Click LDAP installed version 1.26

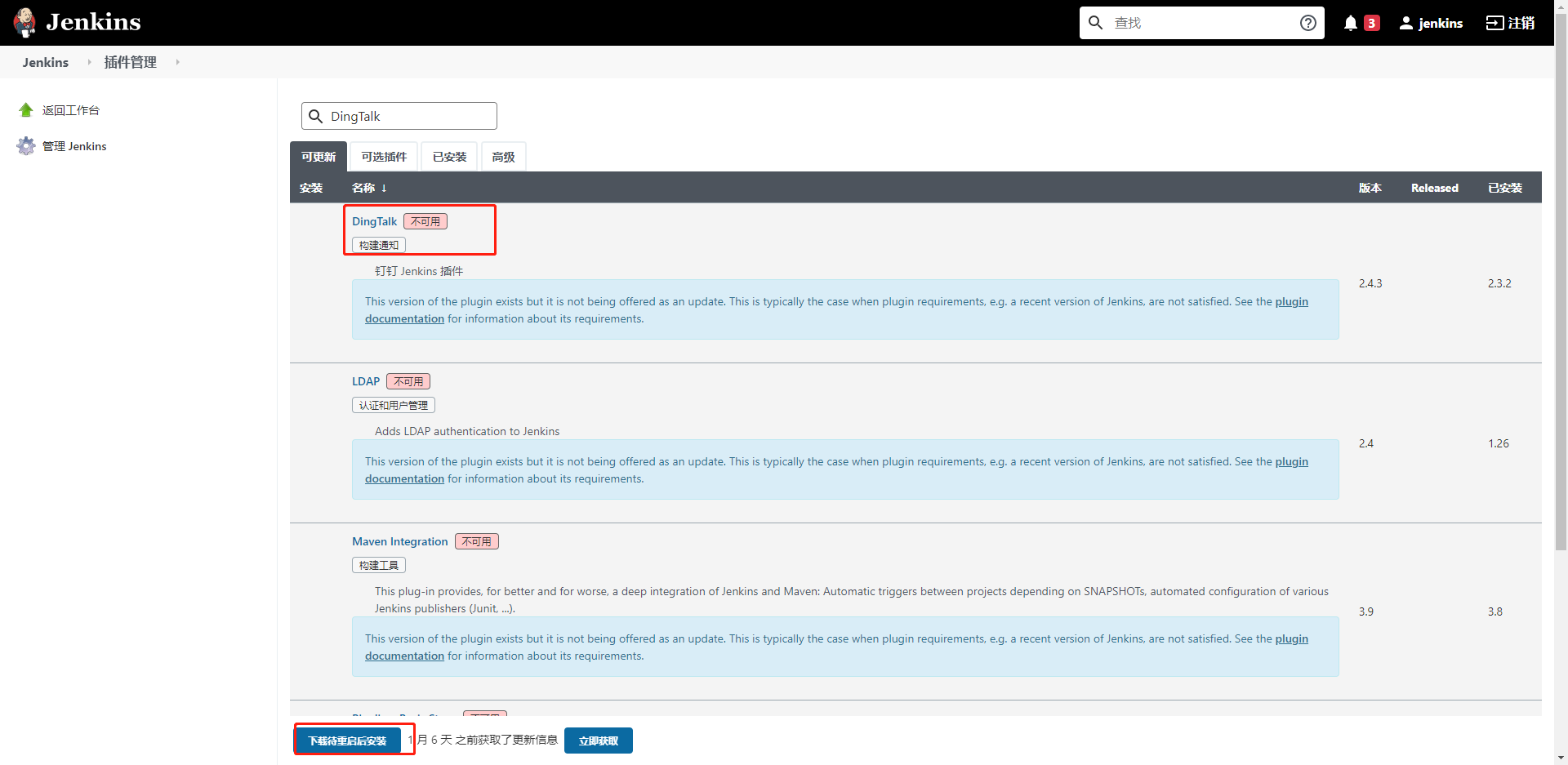(1499, 443)
